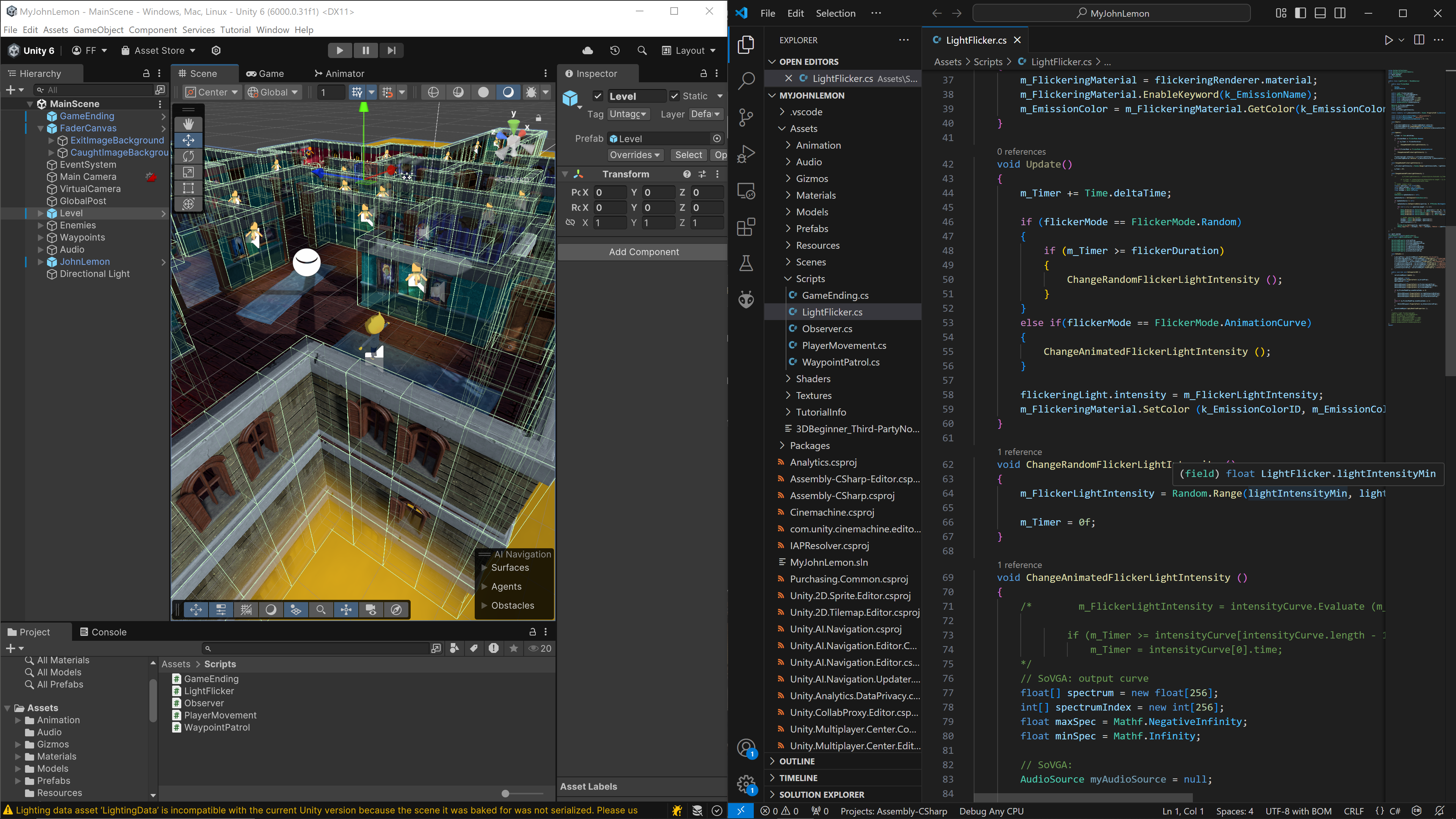Open VS Code Manage gear icon
This screenshot has height=819, width=1456.
point(746,784)
